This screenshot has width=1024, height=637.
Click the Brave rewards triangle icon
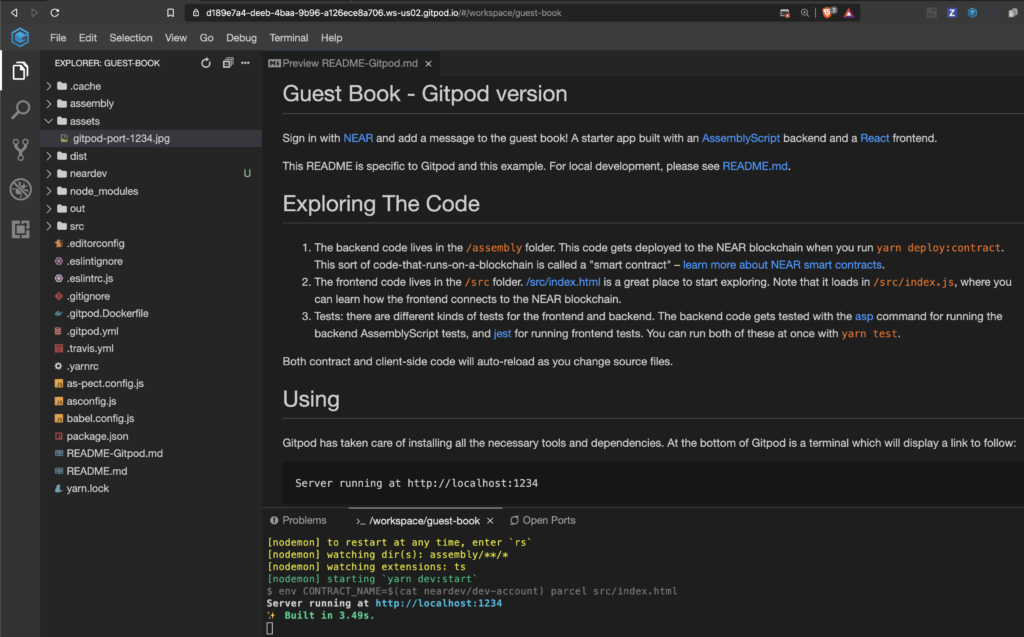tap(849, 12)
